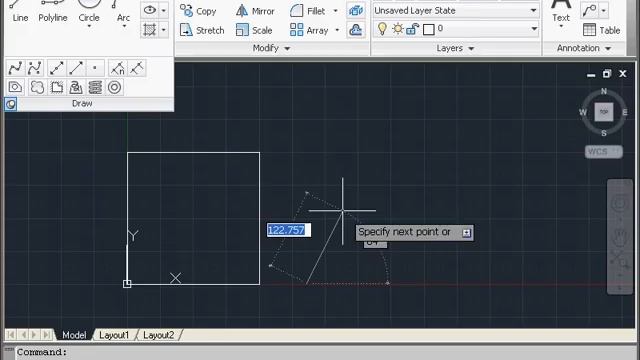Image resolution: width=640 pixels, height=360 pixels.
Task: Switch to the Layout1 tab
Action: tap(114, 335)
